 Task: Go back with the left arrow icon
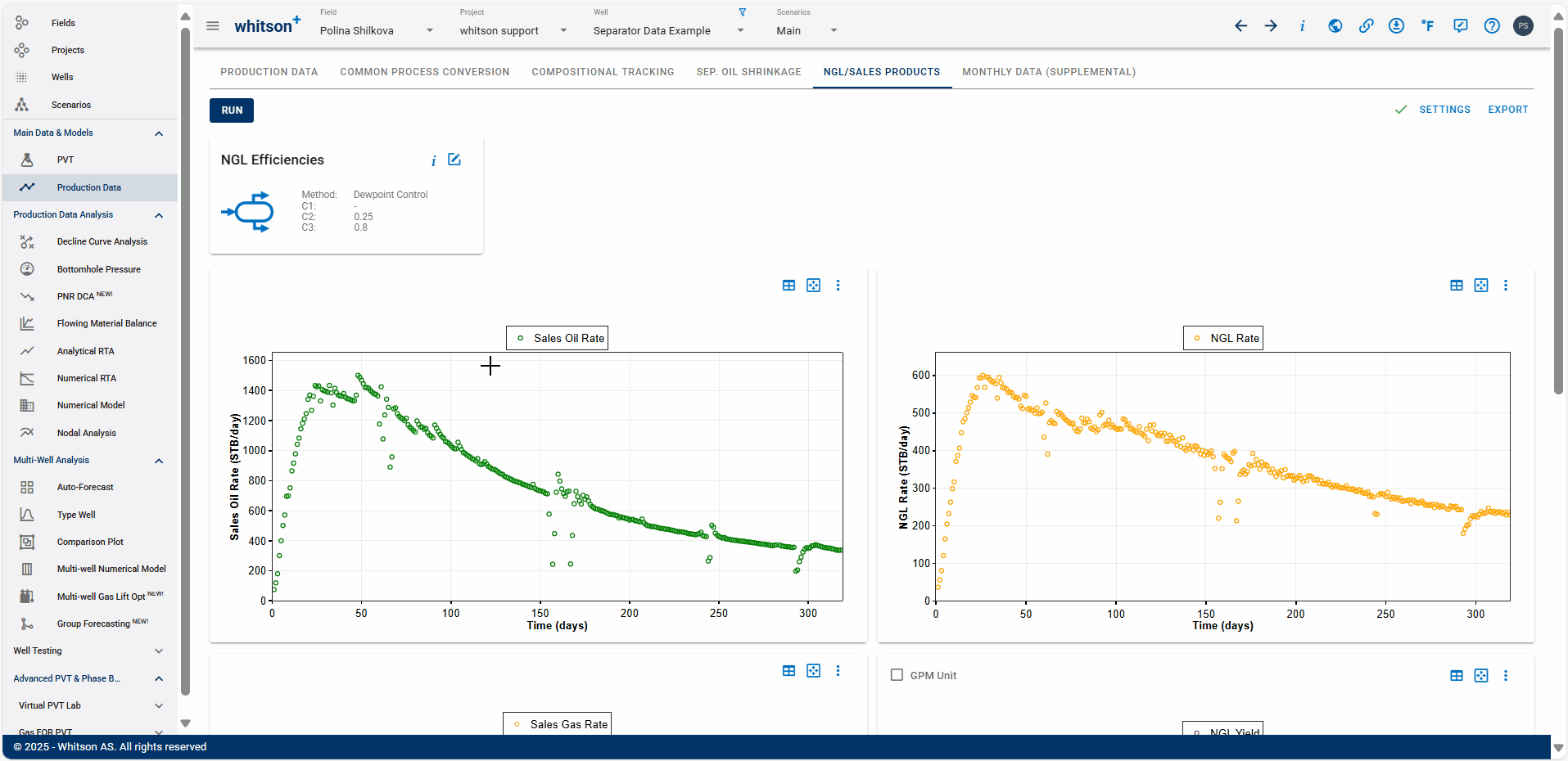click(1241, 26)
